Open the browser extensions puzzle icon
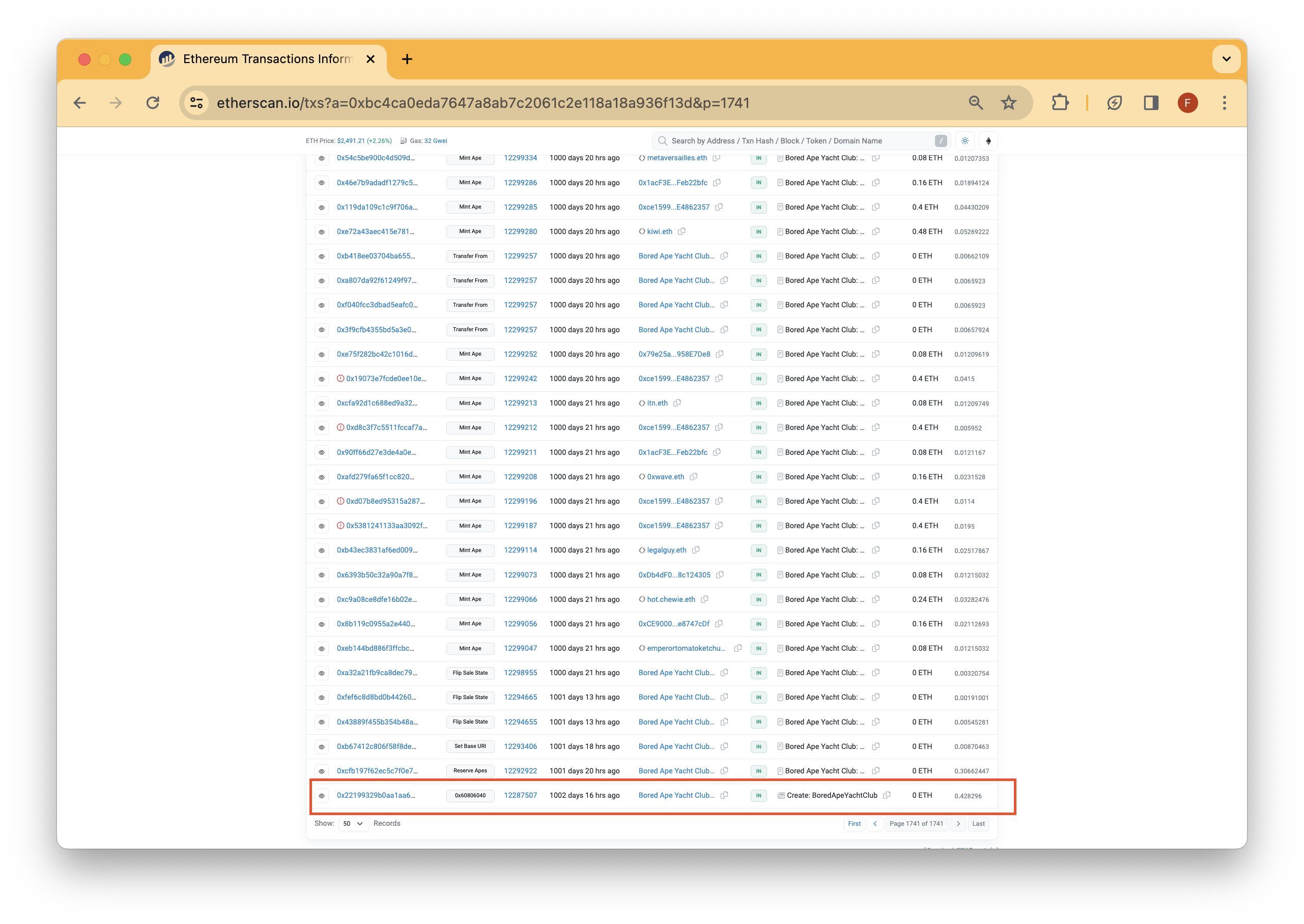Viewport: 1304px width, 924px height. click(1060, 103)
